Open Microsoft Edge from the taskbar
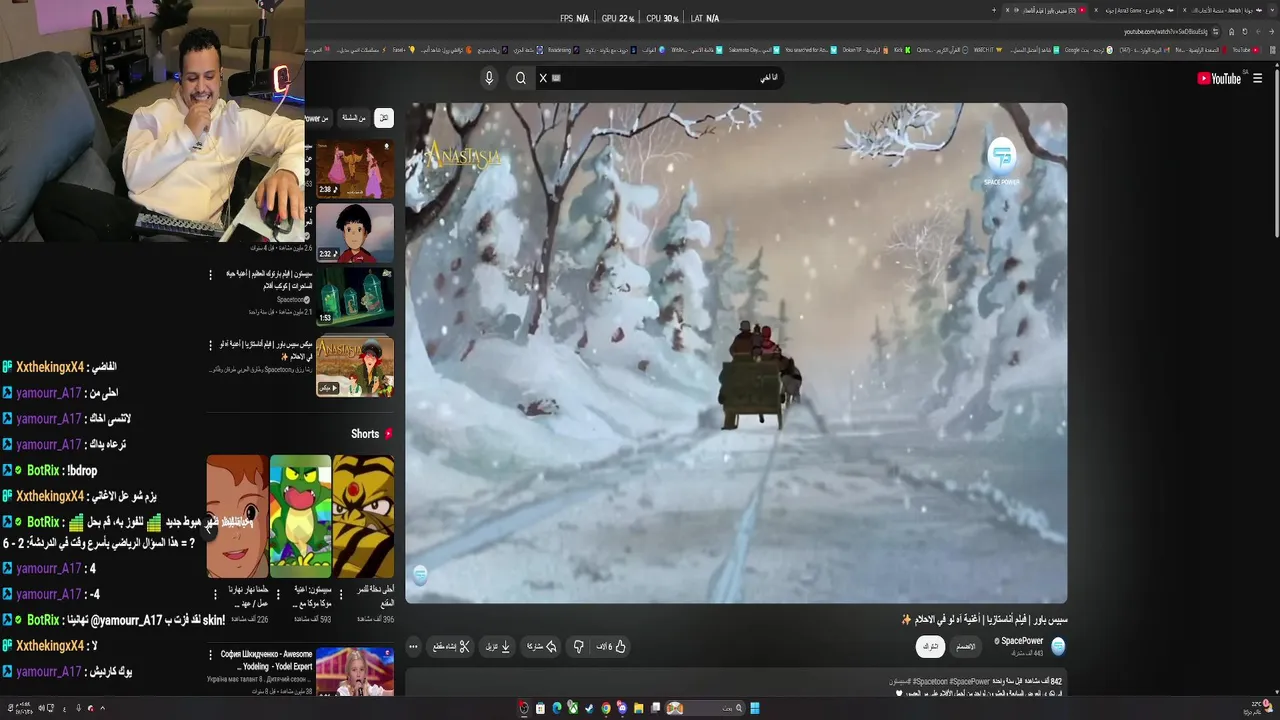The image size is (1280, 720). [557, 708]
